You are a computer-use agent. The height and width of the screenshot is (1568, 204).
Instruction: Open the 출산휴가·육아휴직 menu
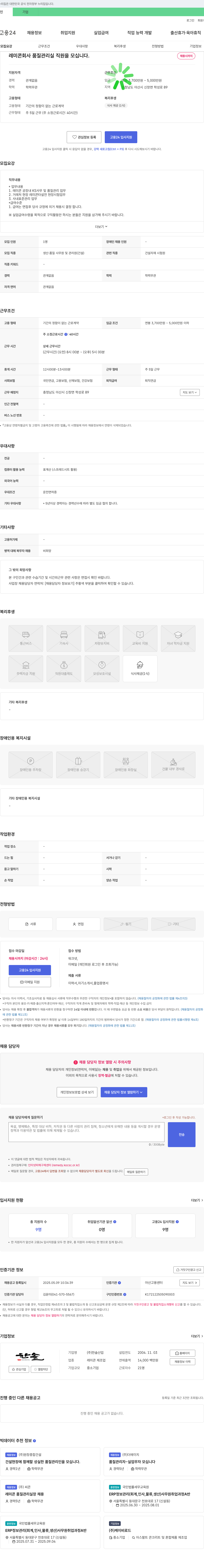click(186, 33)
